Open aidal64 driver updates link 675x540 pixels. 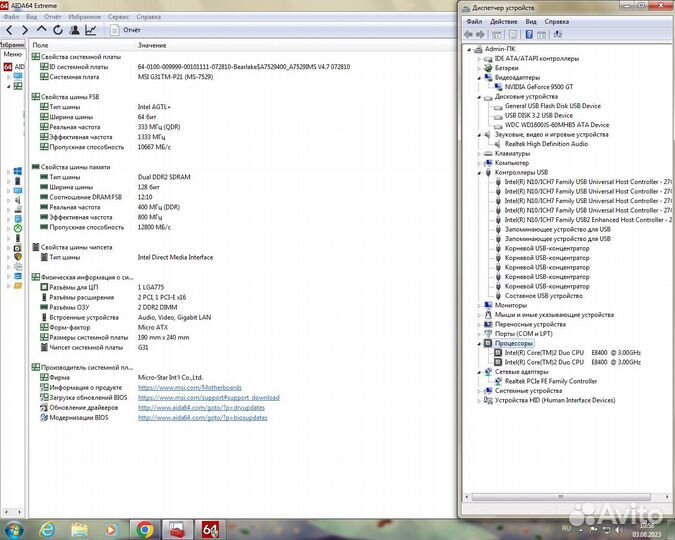pos(201,407)
